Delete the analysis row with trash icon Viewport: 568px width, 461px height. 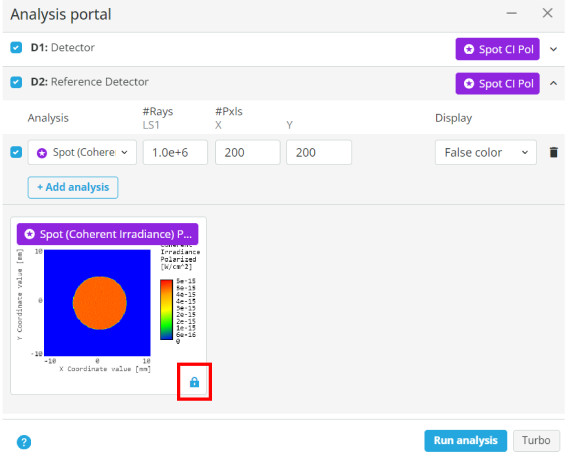[x=553, y=152]
